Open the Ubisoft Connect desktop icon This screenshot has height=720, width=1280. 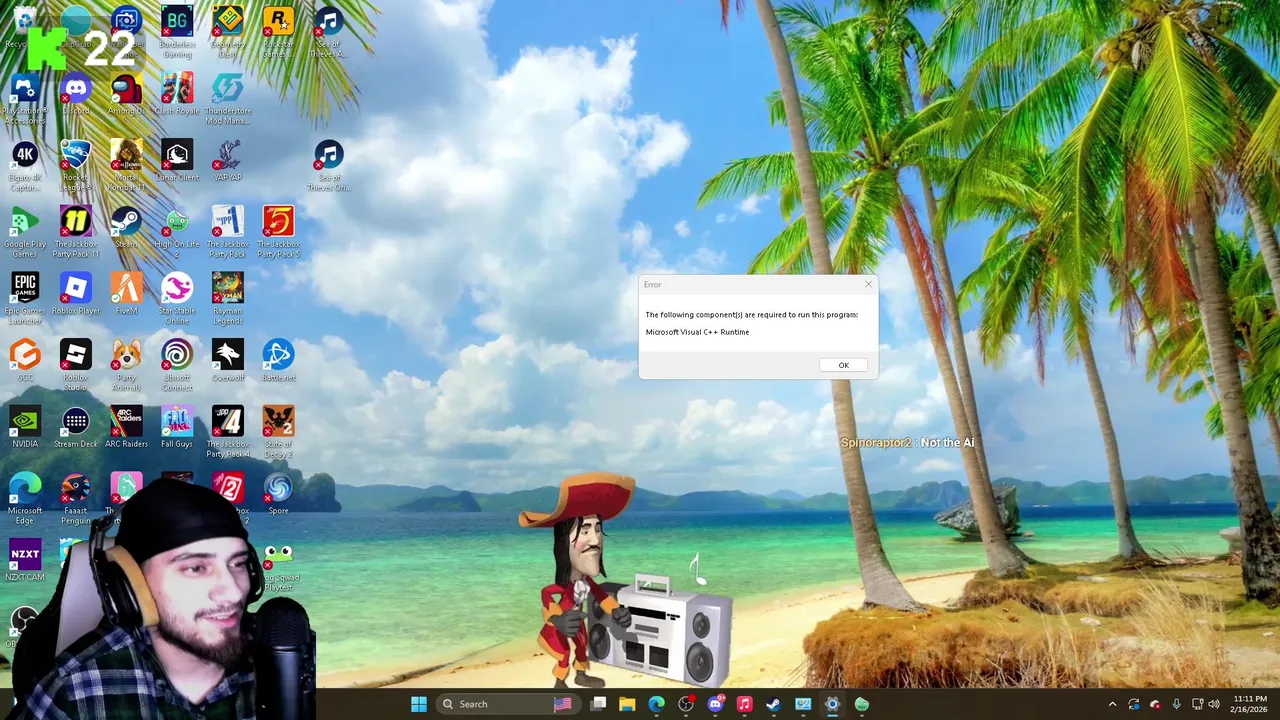(177, 366)
